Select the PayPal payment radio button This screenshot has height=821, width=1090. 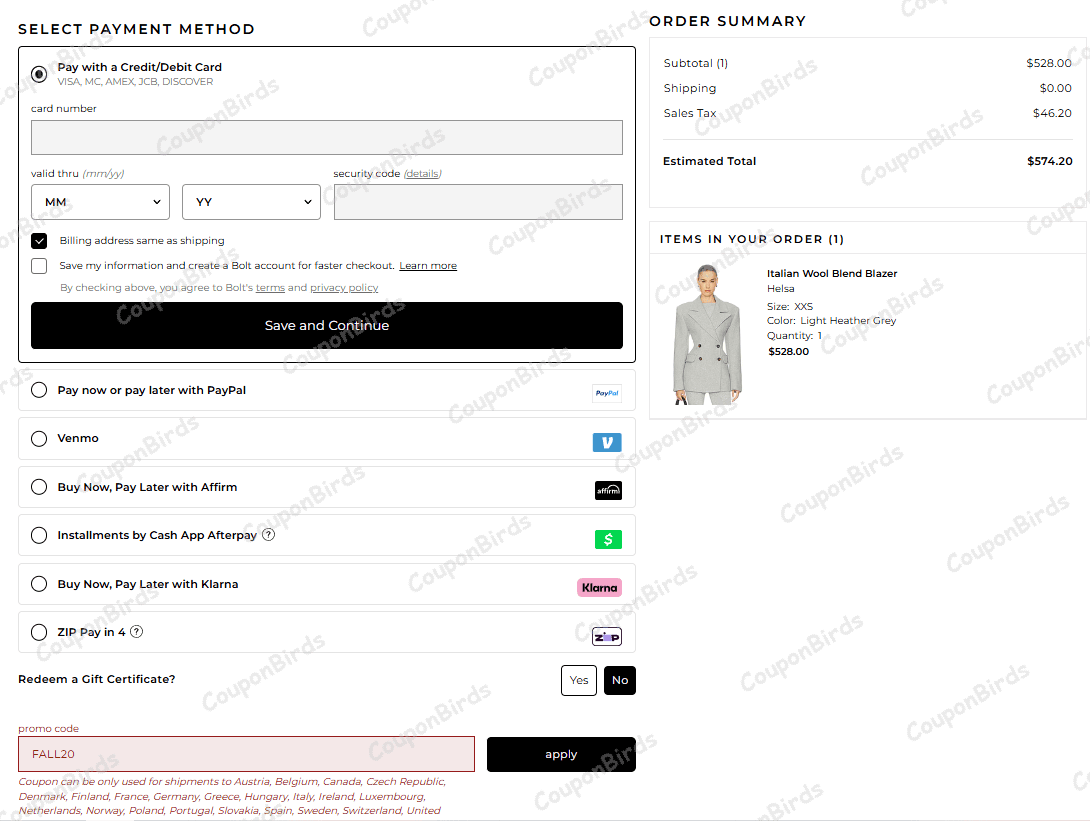39,390
